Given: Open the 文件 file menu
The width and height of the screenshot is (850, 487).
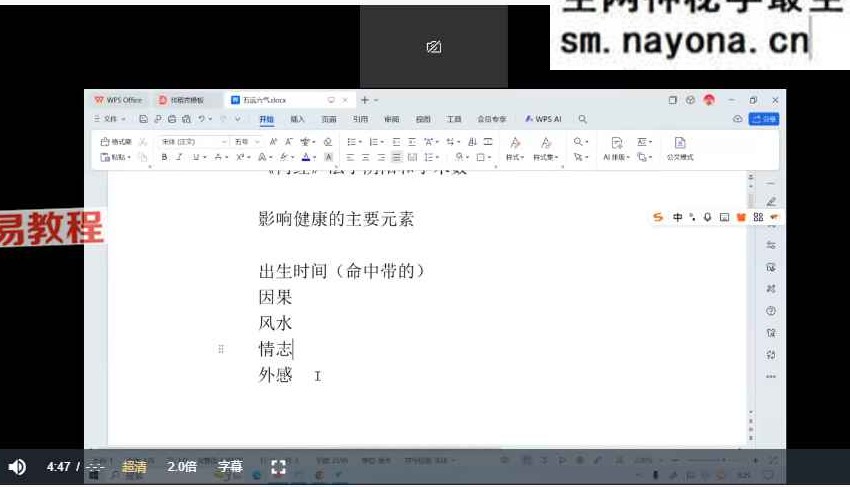Looking at the screenshot, I should (111, 119).
